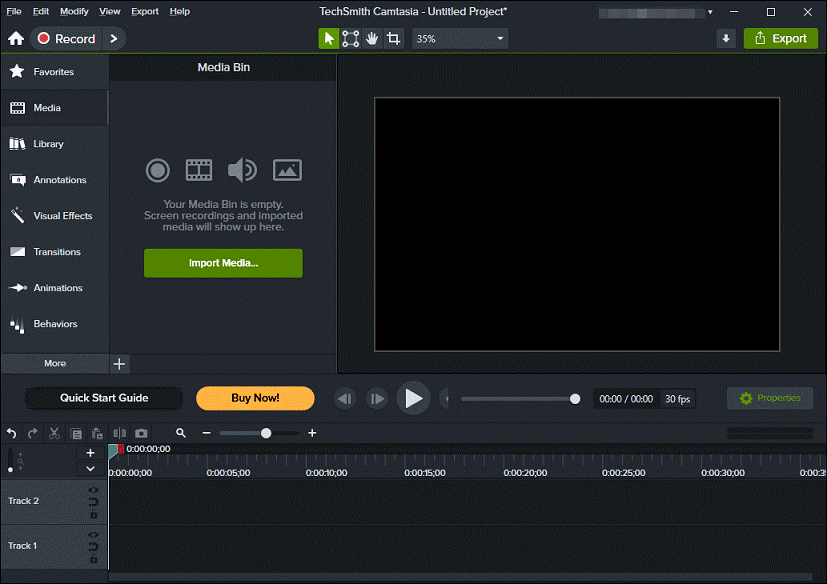The height and width of the screenshot is (584, 827).
Task: Toggle visibility eye for Track 2
Action: coord(93,490)
